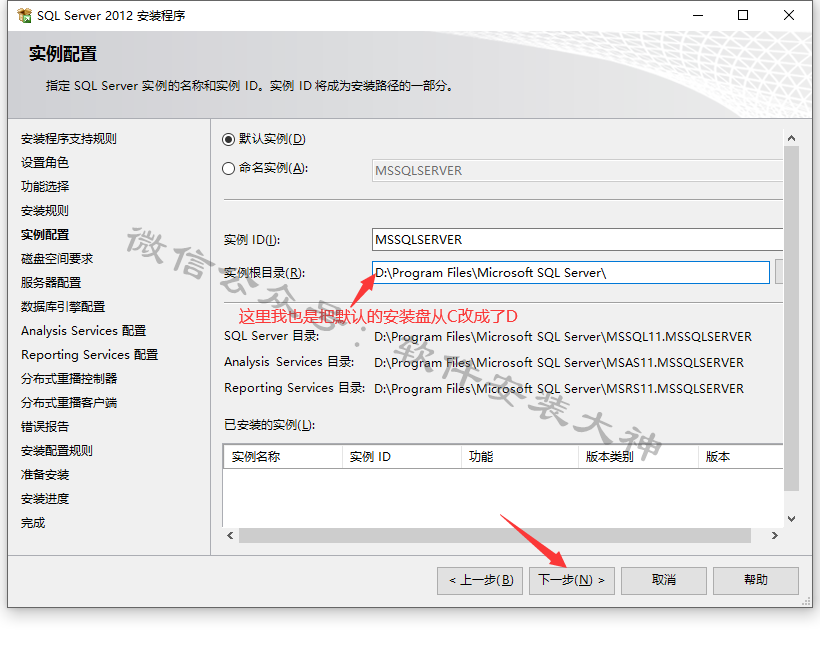This screenshot has height=652, width=820.
Task: Select the 命名实例 radio button
Action: (x=228, y=169)
